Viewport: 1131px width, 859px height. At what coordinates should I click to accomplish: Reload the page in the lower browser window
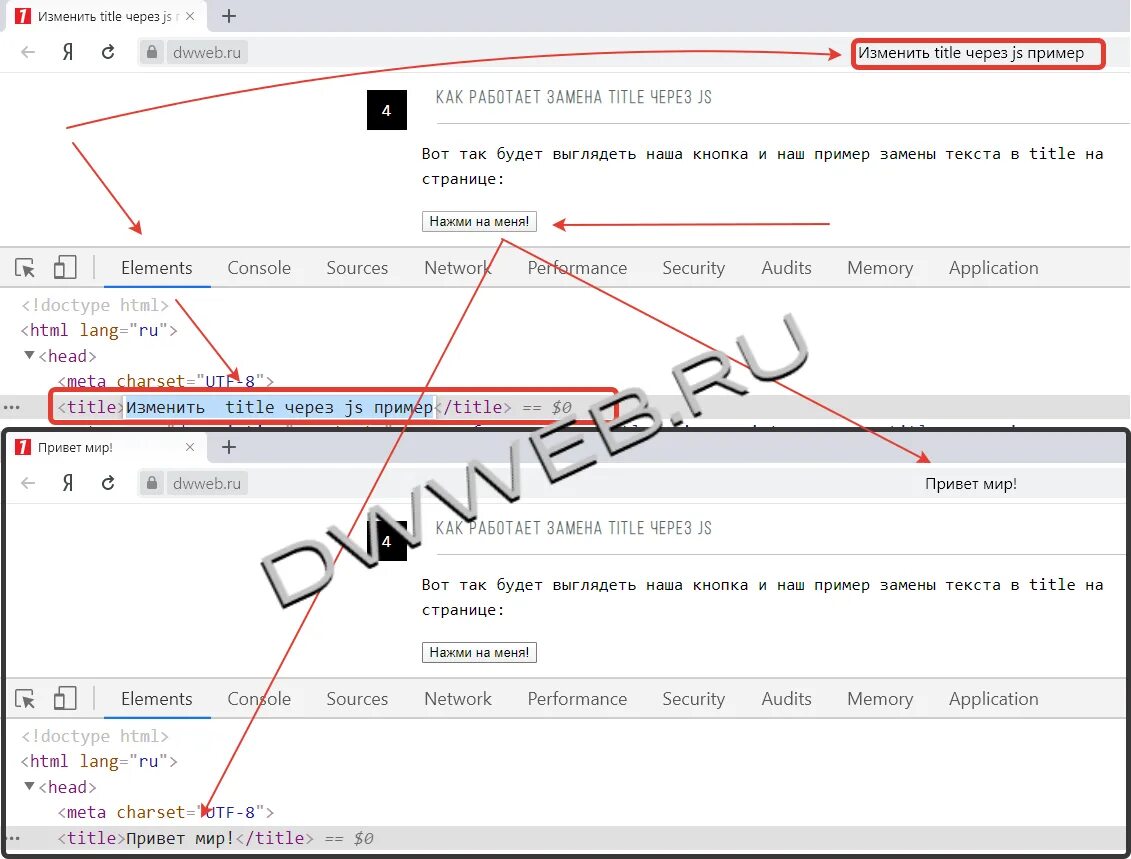click(107, 483)
